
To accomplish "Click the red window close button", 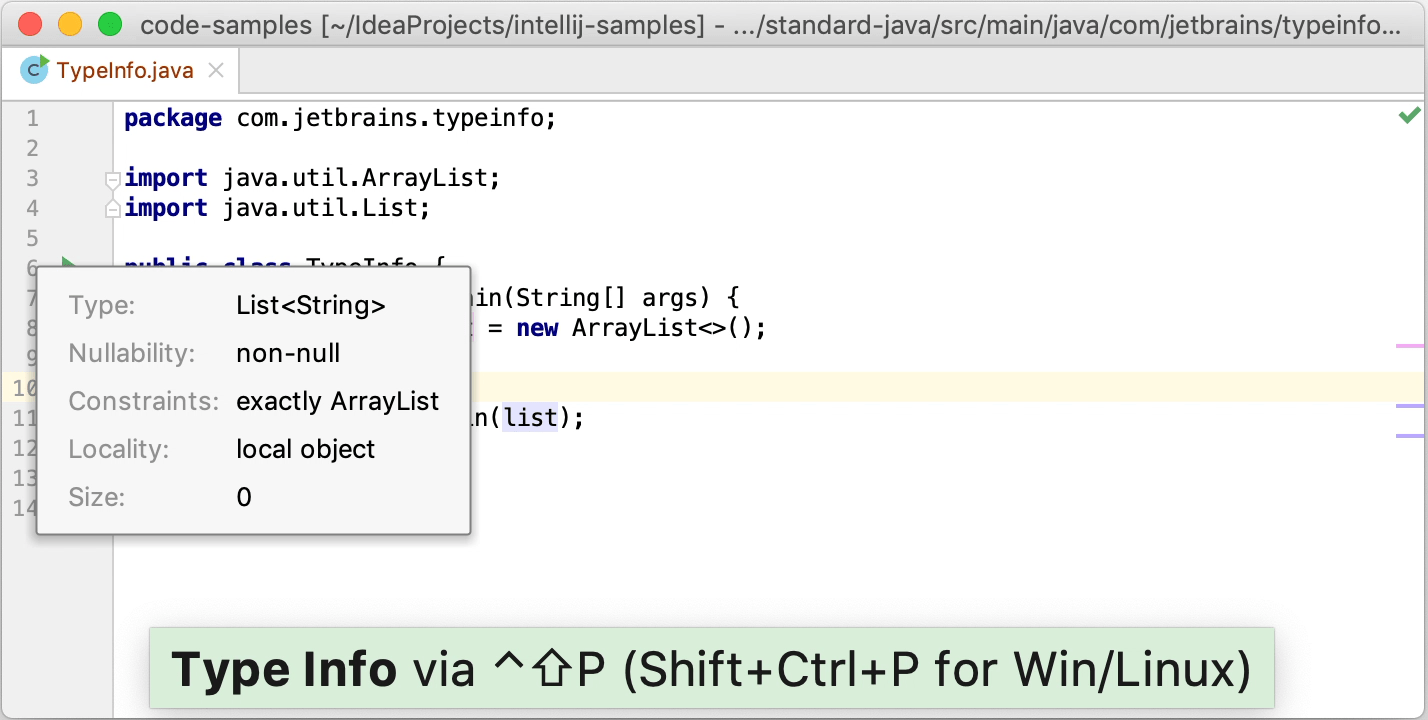I will click(x=31, y=25).
